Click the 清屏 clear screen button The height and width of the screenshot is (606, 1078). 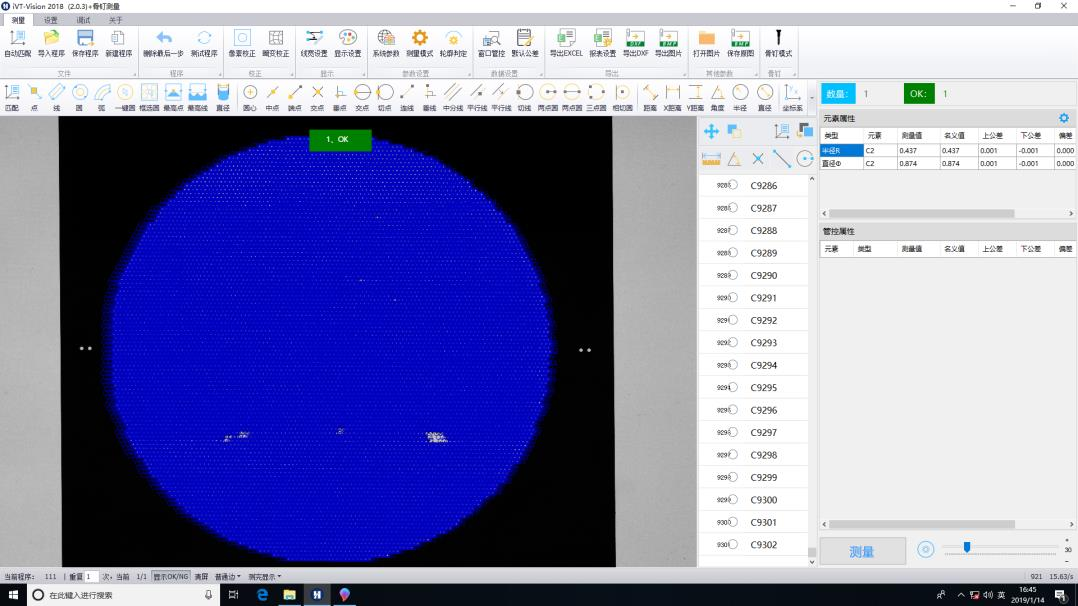(x=201, y=577)
